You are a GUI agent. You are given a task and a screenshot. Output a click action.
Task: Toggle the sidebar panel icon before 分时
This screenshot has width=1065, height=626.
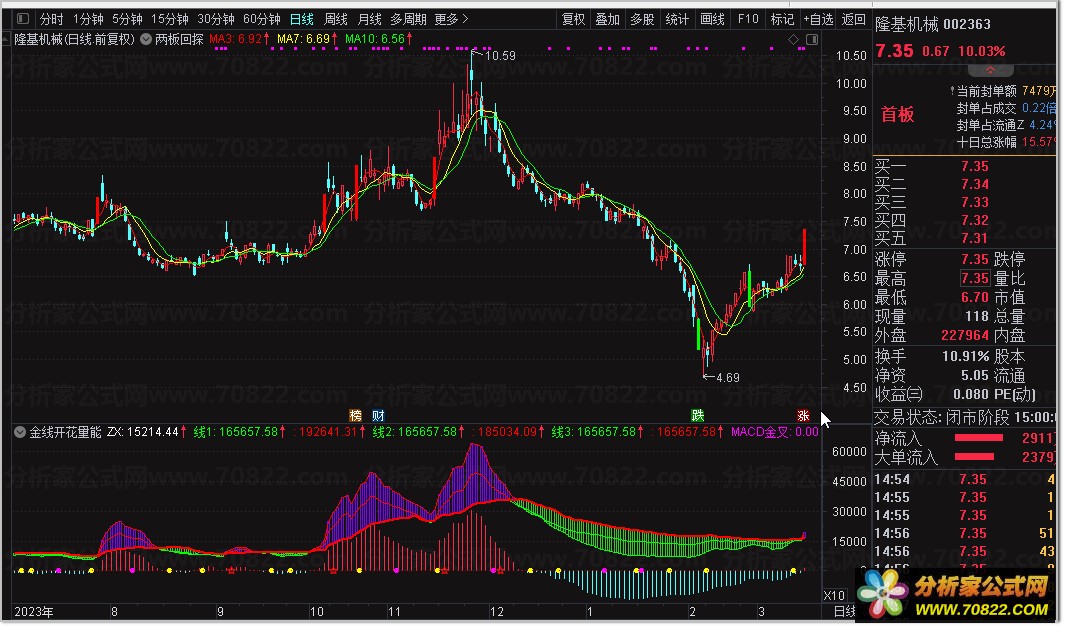click(x=22, y=19)
